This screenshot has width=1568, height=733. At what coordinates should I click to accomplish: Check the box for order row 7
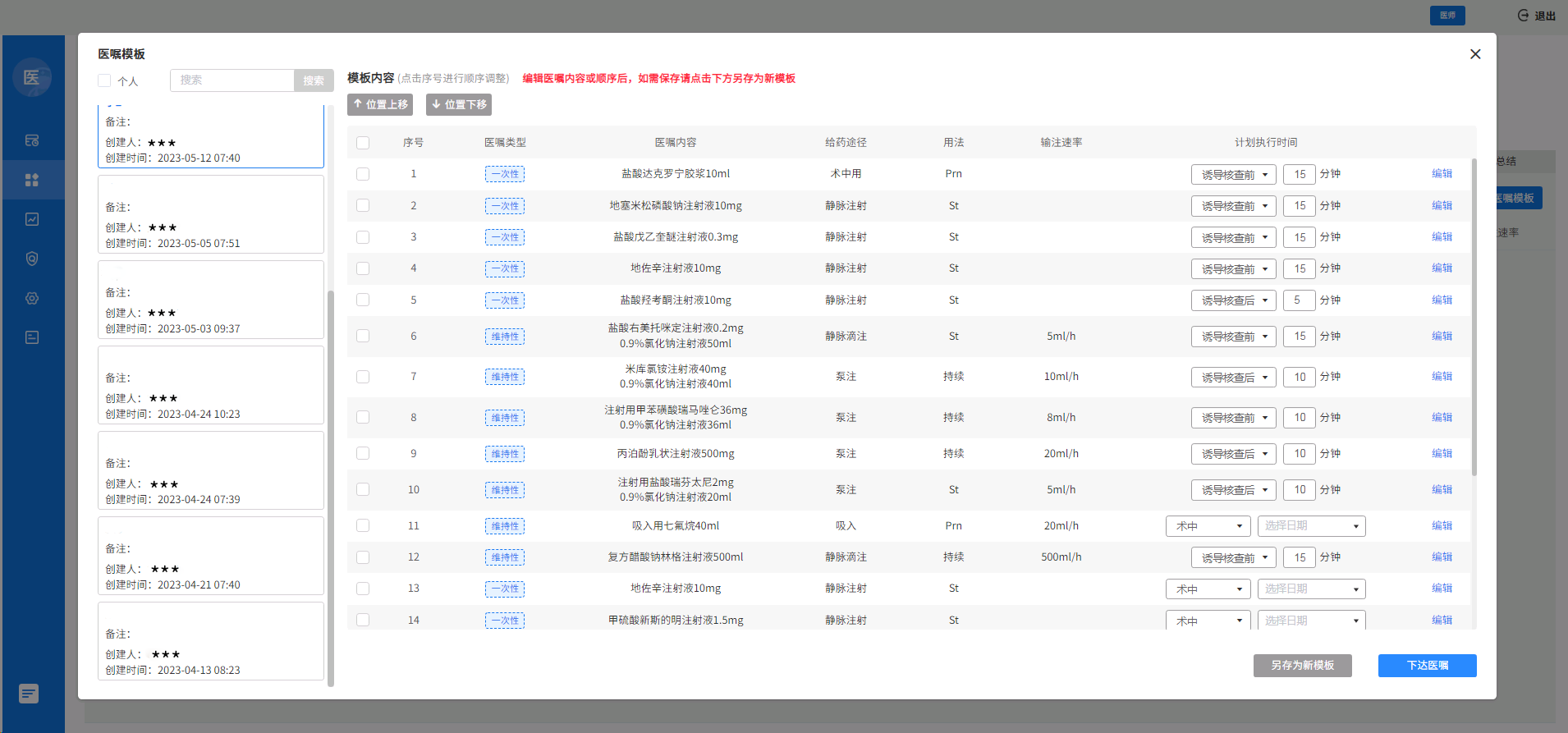coord(363,377)
